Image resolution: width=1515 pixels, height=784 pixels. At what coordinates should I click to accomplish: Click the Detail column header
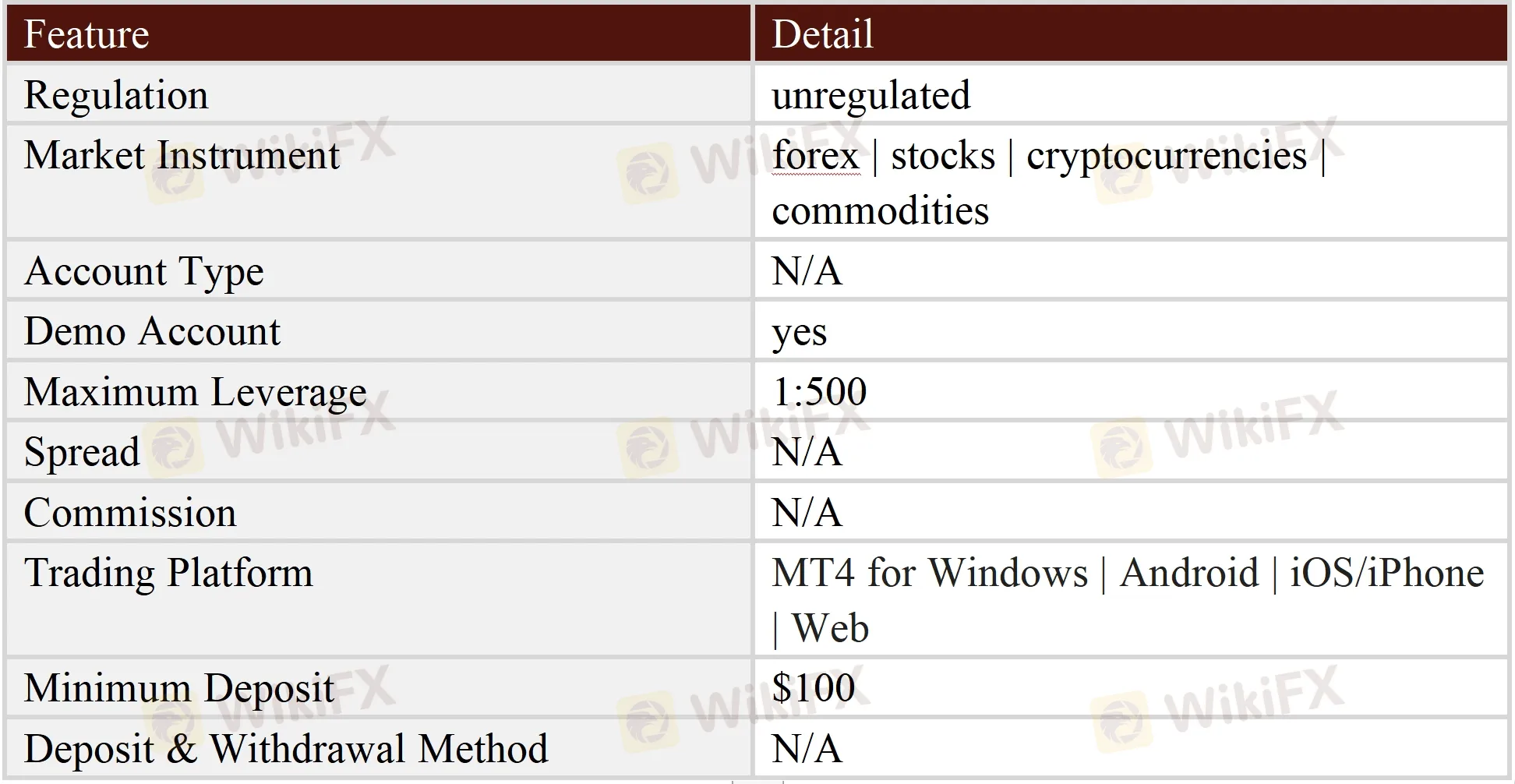point(822,35)
